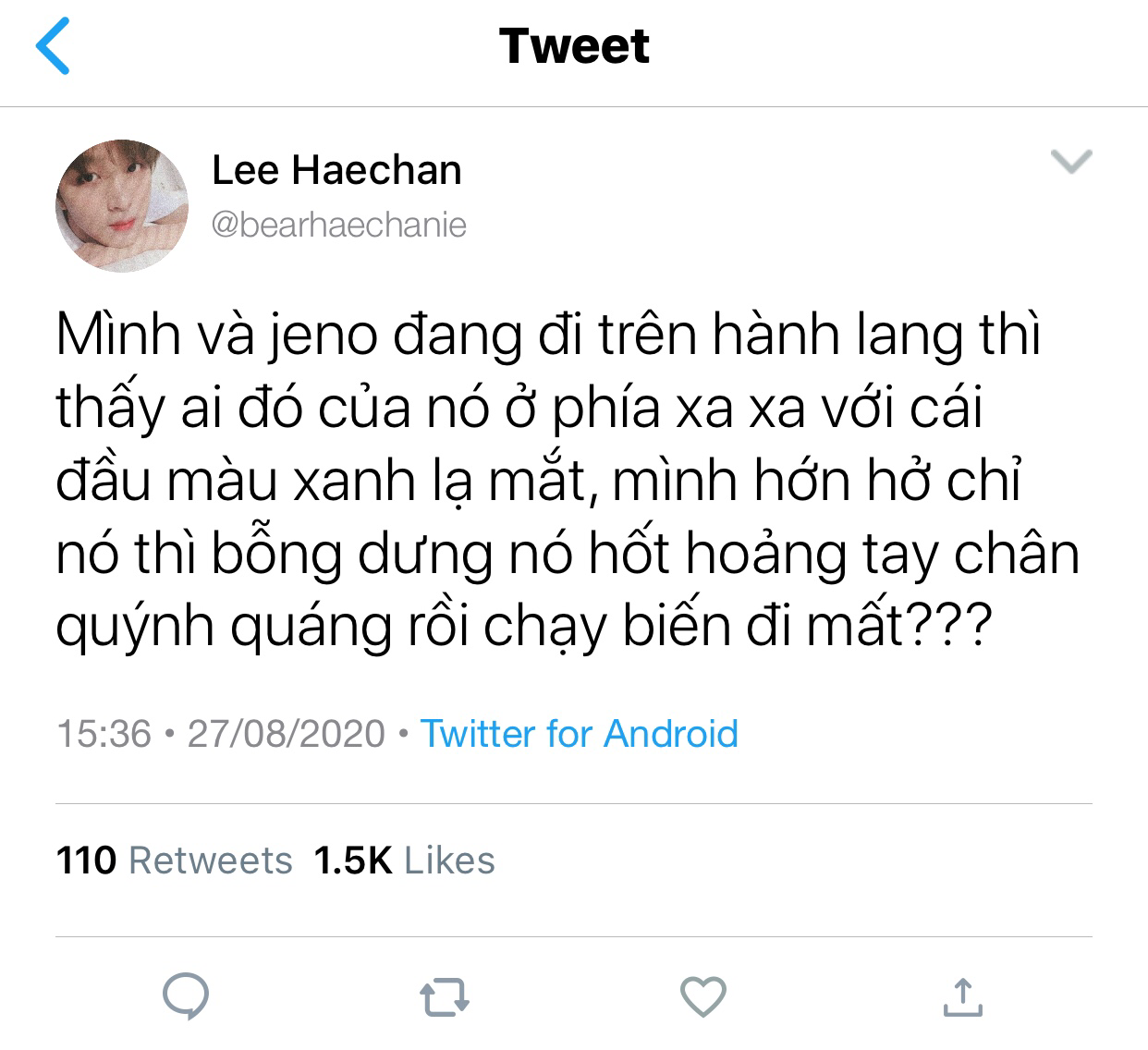
Task: Click the word jeno in the tweet
Action: click(324, 335)
